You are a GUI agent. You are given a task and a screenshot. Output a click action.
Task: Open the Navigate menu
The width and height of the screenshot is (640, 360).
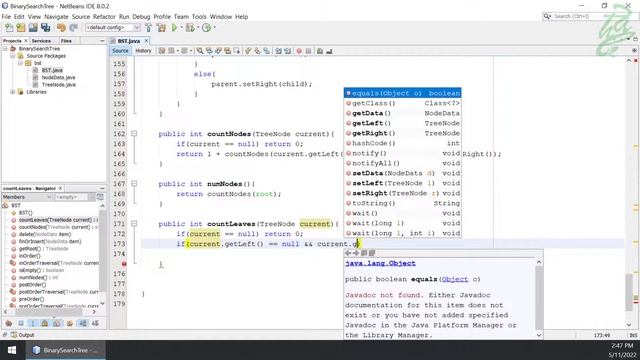[56, 17]
